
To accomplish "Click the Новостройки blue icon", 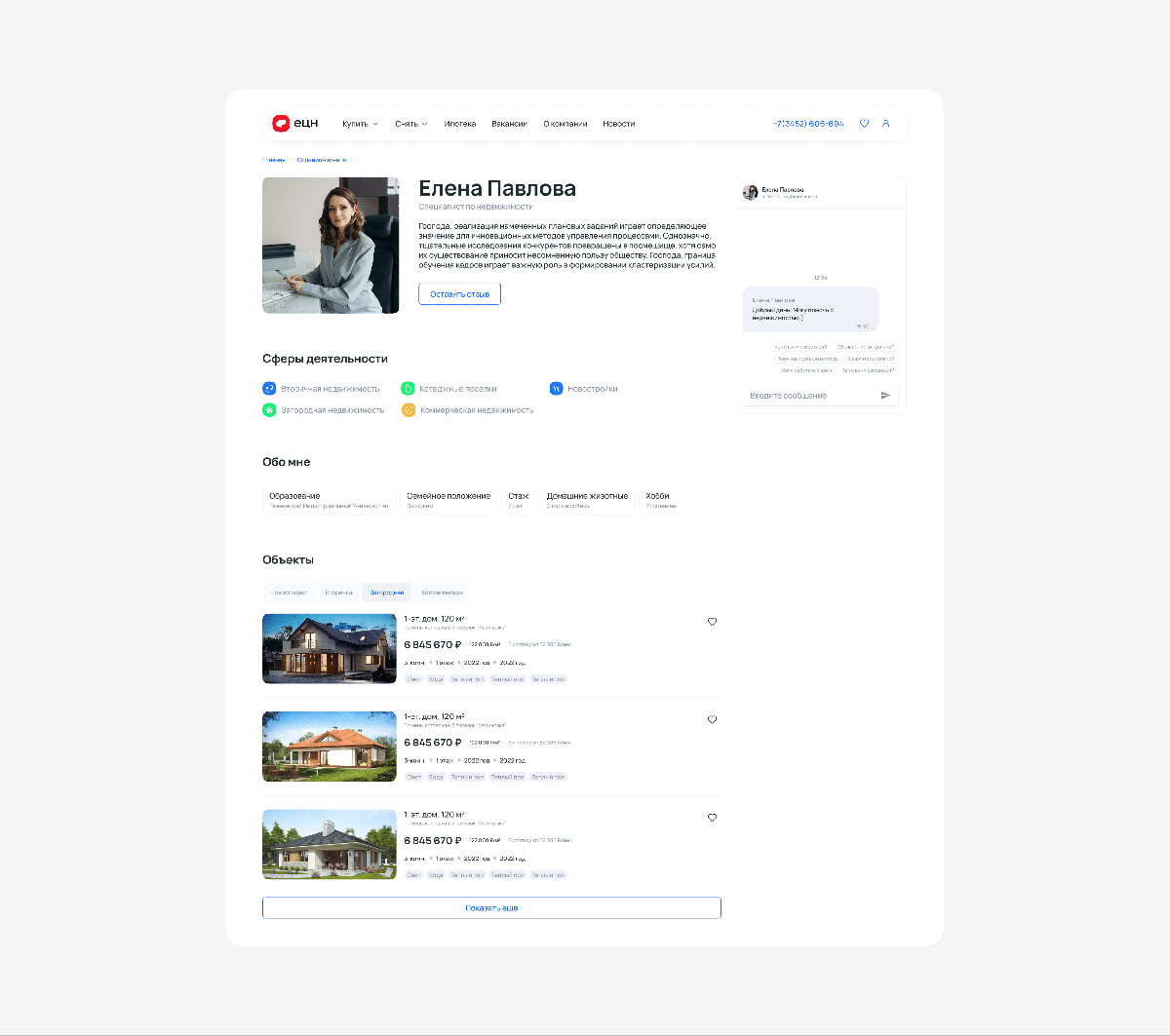I will pyautogui.click(x=556, y=389).
